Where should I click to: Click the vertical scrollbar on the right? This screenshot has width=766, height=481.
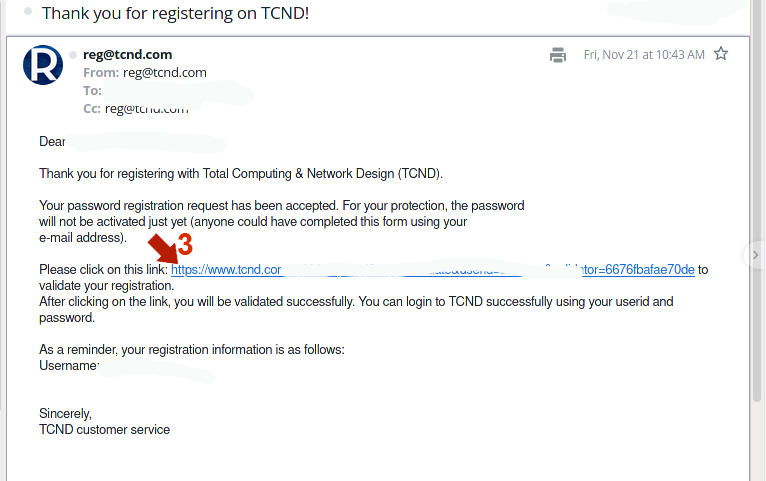point(758,200)
